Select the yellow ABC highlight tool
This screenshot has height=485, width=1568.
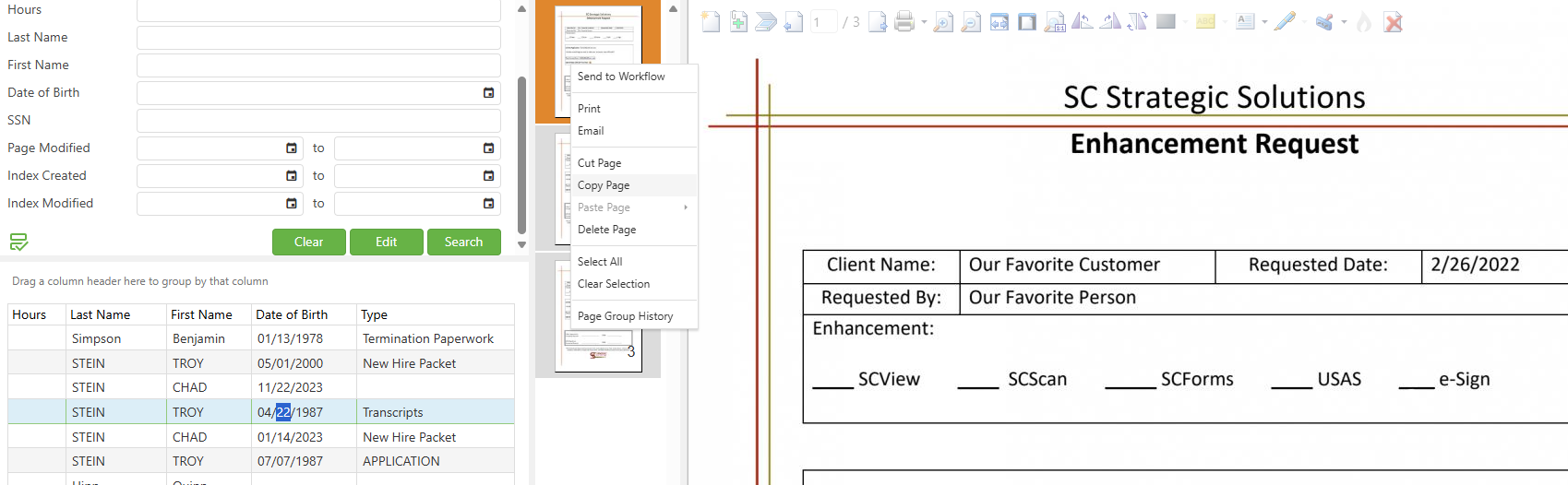pyautogui.click(x=1205, y=22)
